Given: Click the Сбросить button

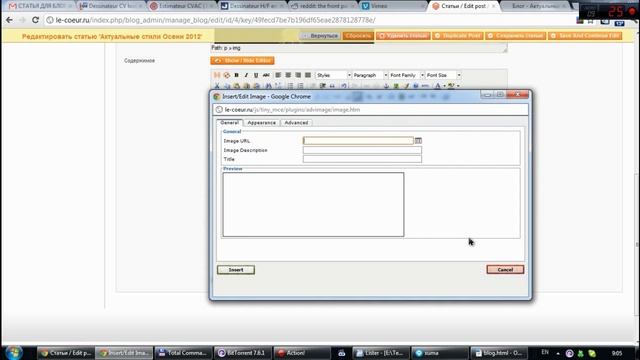Looking at the screenshot, I should click(x=358, y=36).
